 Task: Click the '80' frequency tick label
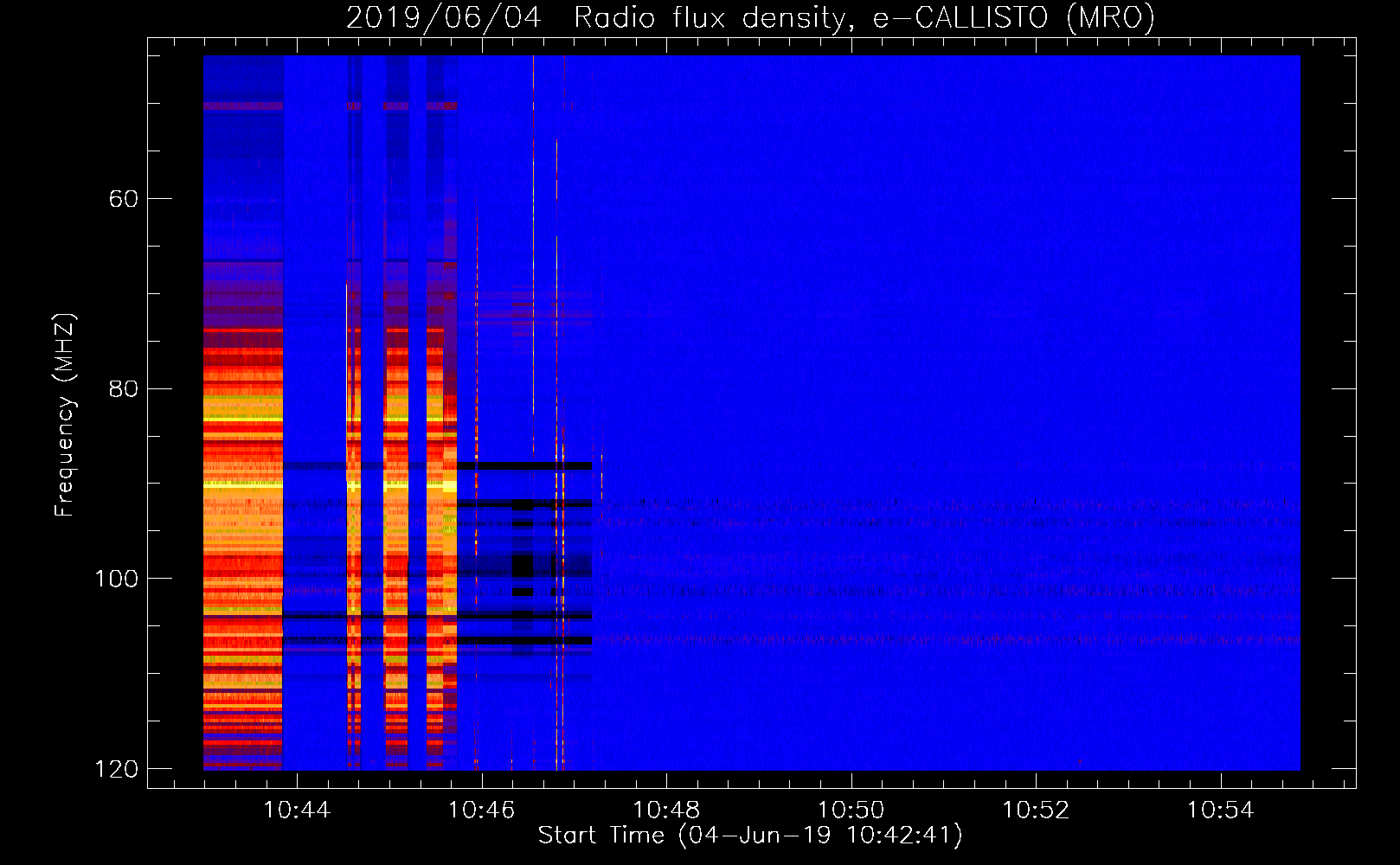[123, 388]
